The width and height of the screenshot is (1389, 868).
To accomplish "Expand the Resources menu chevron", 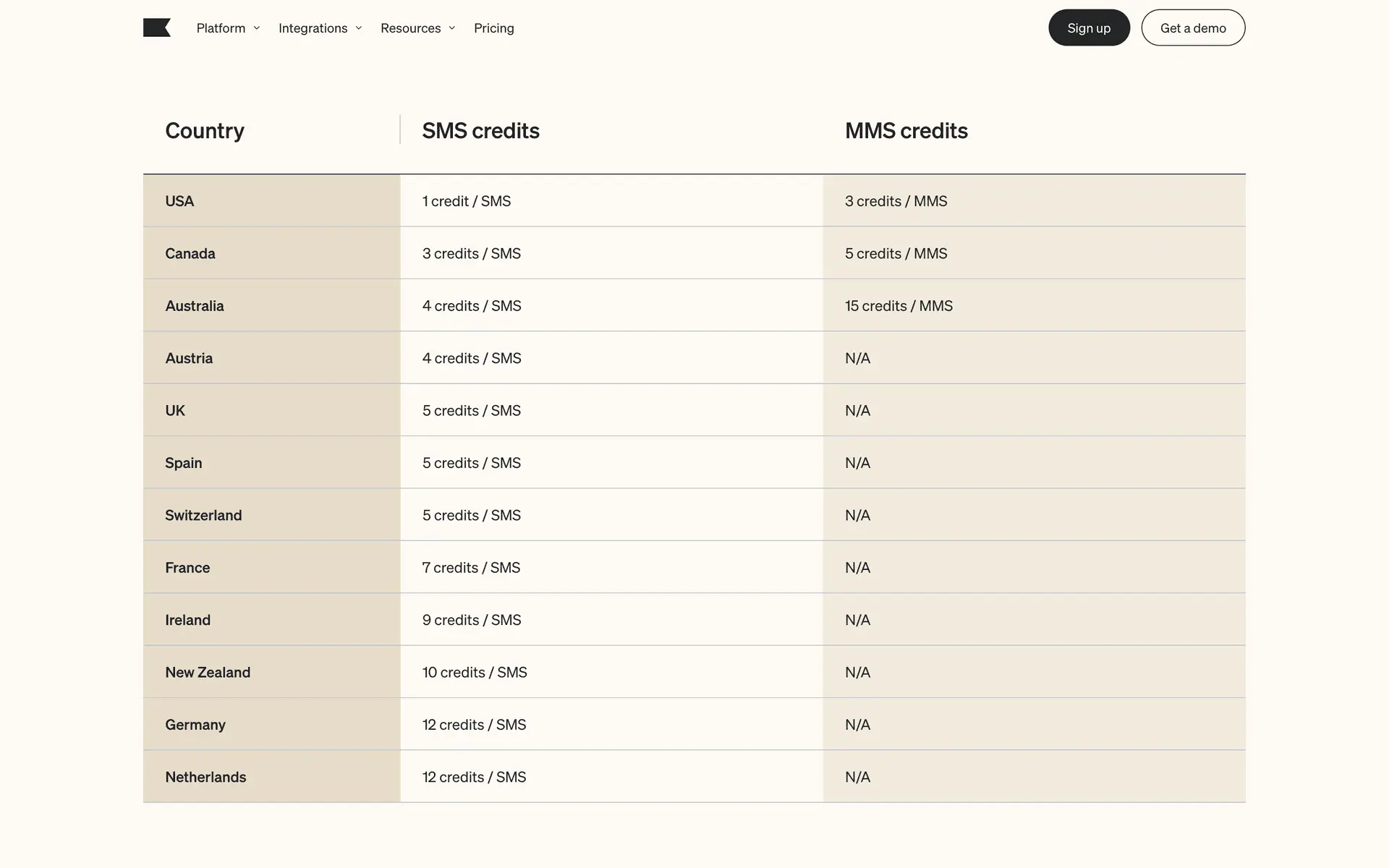I will click(x=451, y=28).
